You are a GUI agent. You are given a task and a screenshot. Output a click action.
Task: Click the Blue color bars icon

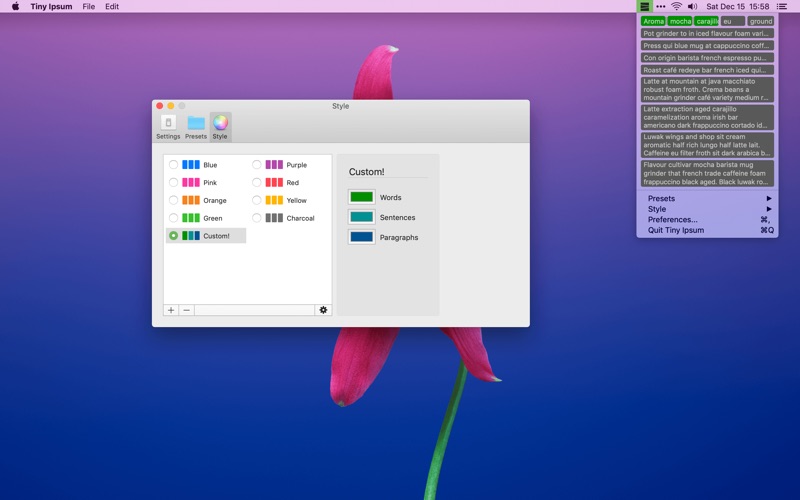191,164
